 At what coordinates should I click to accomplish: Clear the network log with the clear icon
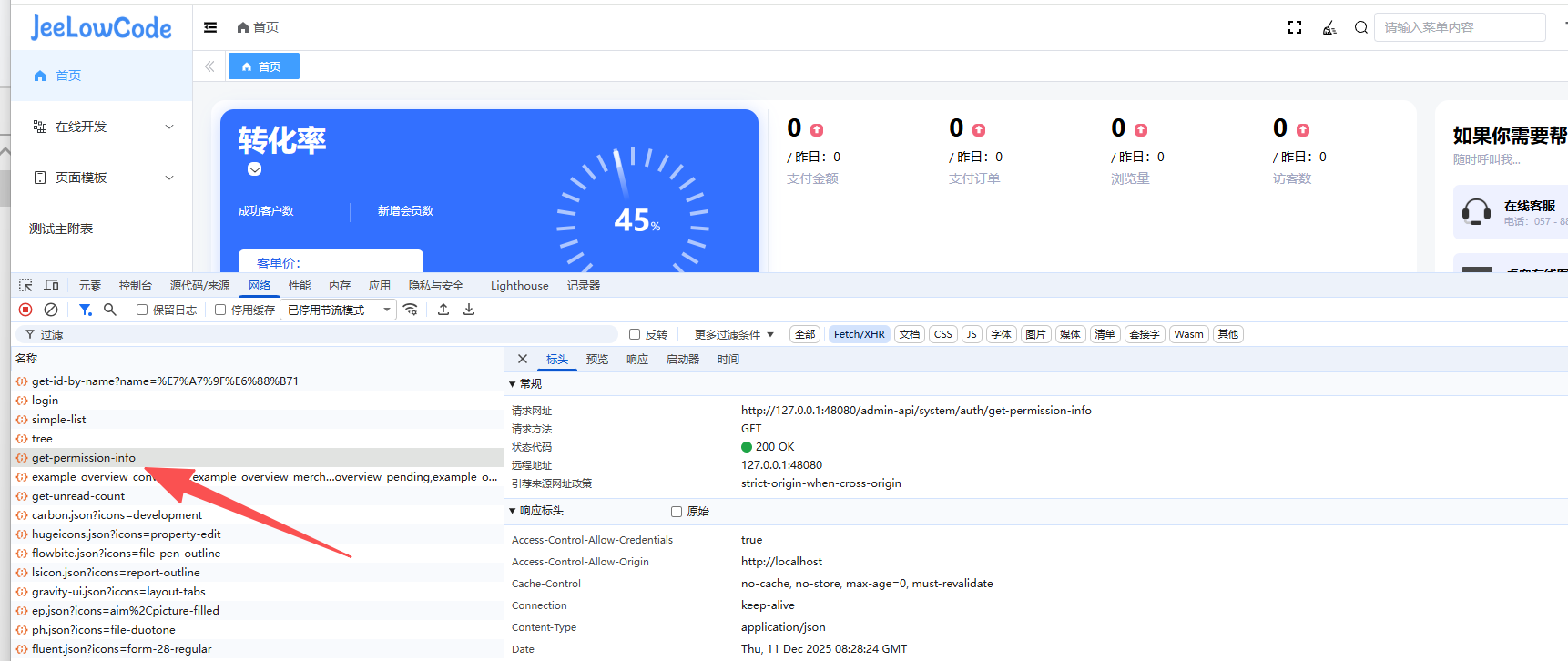[x=51, y=310]
